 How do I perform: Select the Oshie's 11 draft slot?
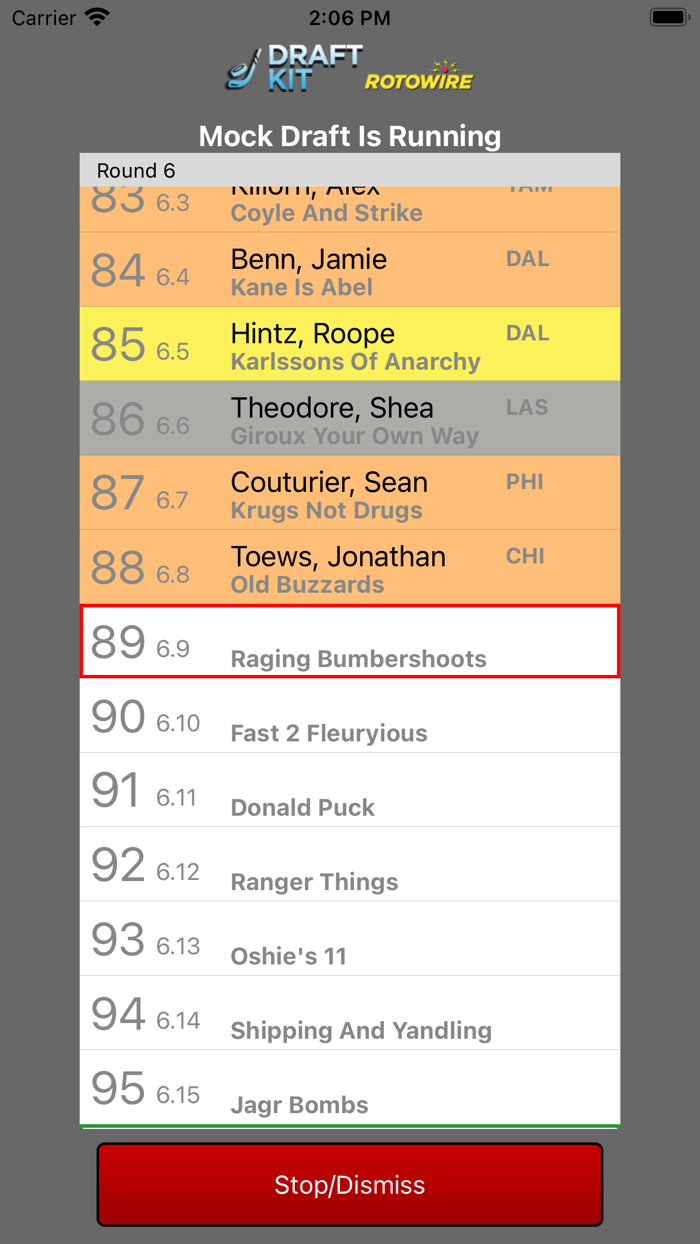(348, 938)
